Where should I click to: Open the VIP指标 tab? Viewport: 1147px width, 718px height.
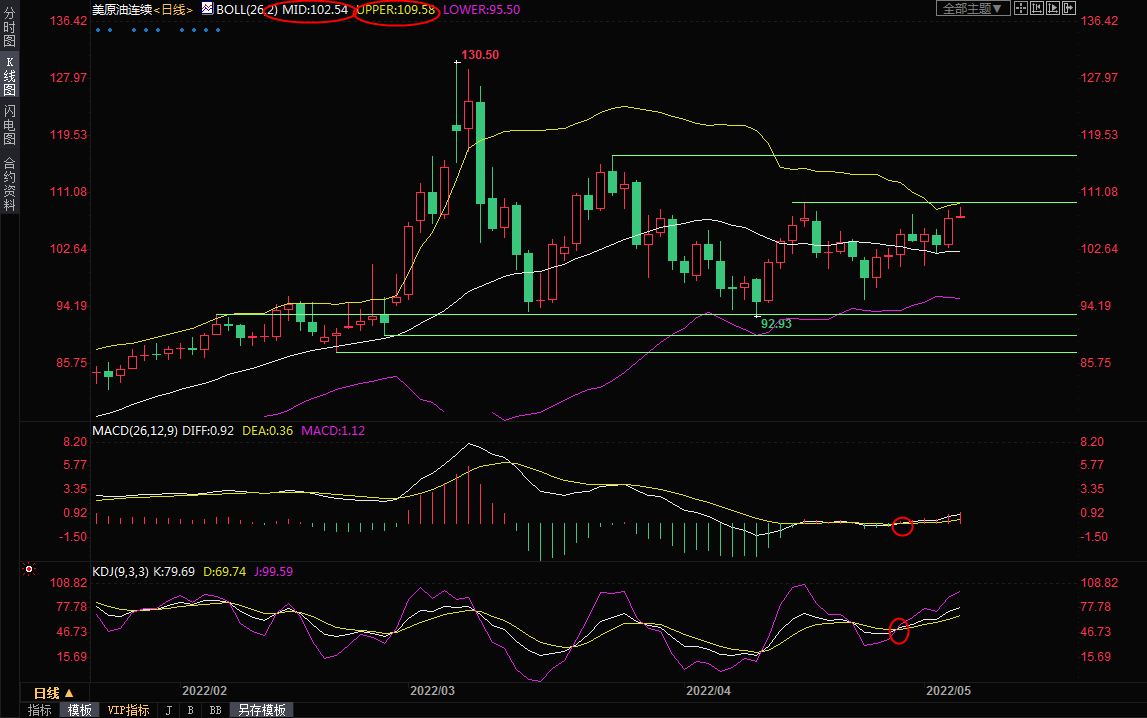[x=129, y=710]
